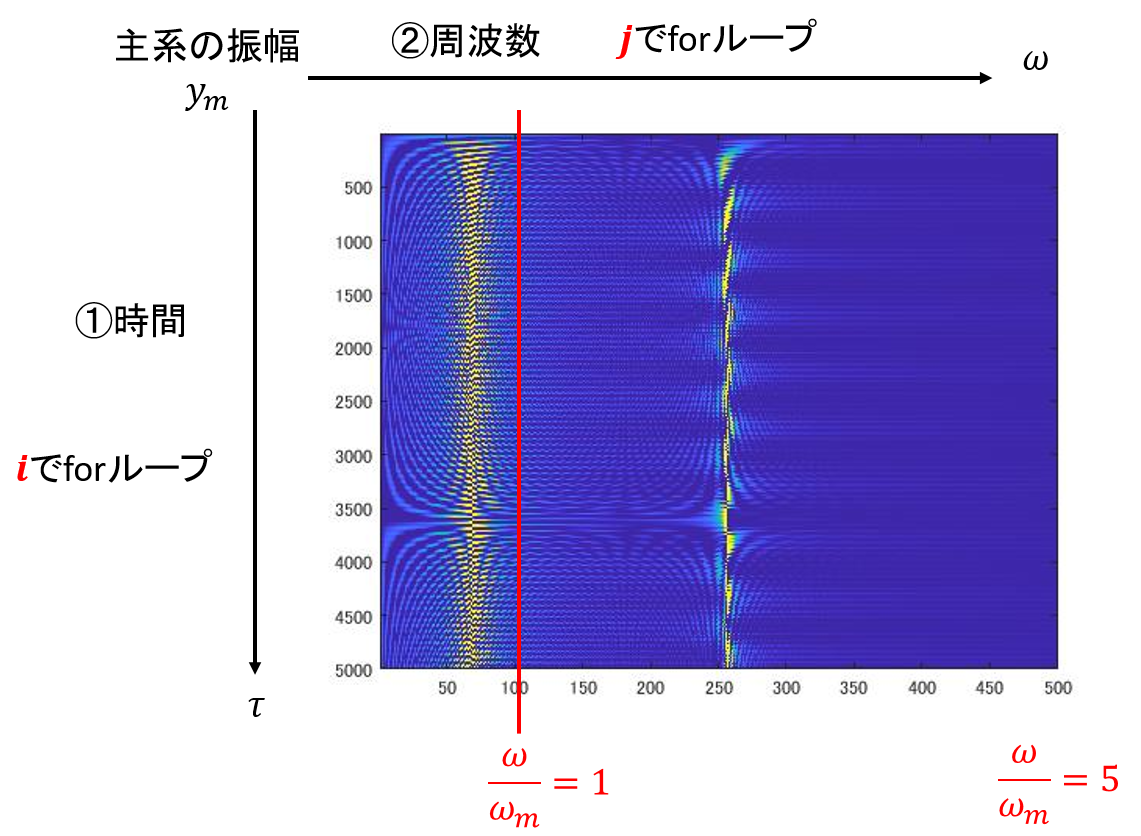This screenshot has height=836, width=1141.
Task: Click the x-axis tick label 300
Action: [786, 688]
